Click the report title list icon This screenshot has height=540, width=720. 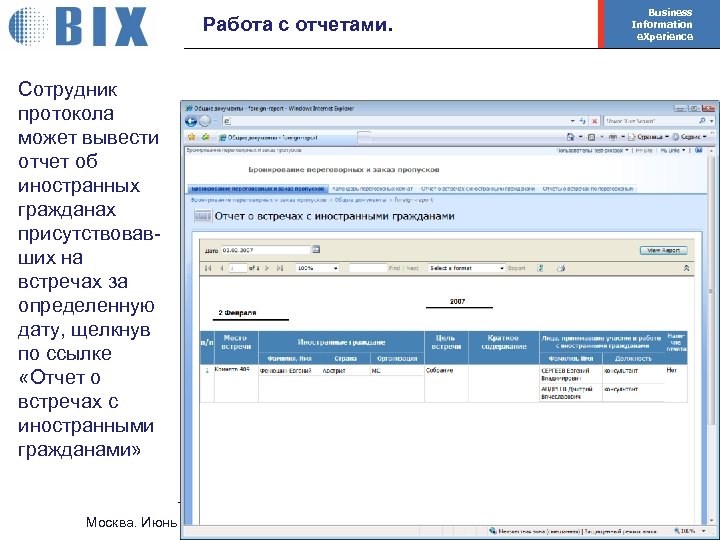(x=202, y=216)
